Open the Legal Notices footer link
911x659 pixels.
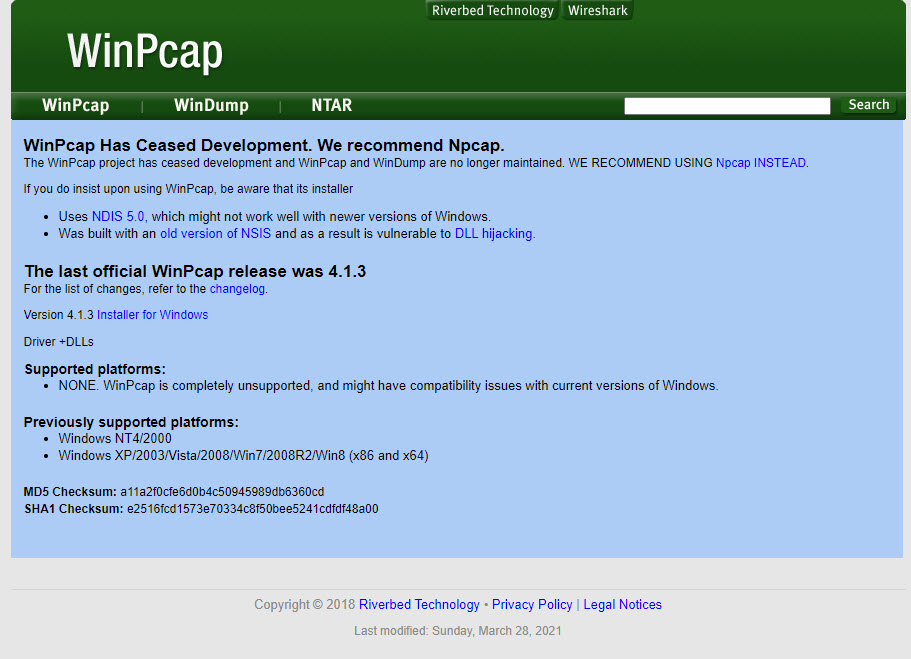coord(622,604)
